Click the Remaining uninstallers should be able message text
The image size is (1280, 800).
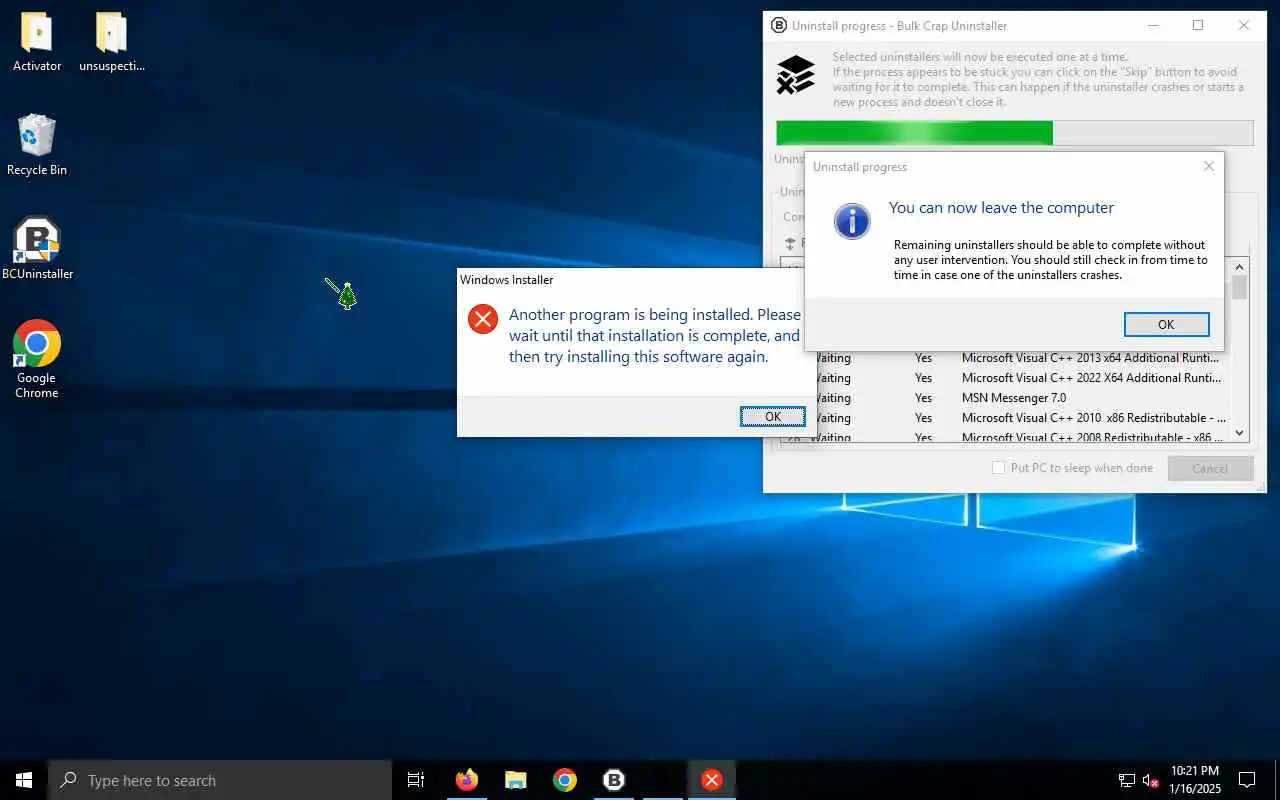click(x=1051, y=260)
